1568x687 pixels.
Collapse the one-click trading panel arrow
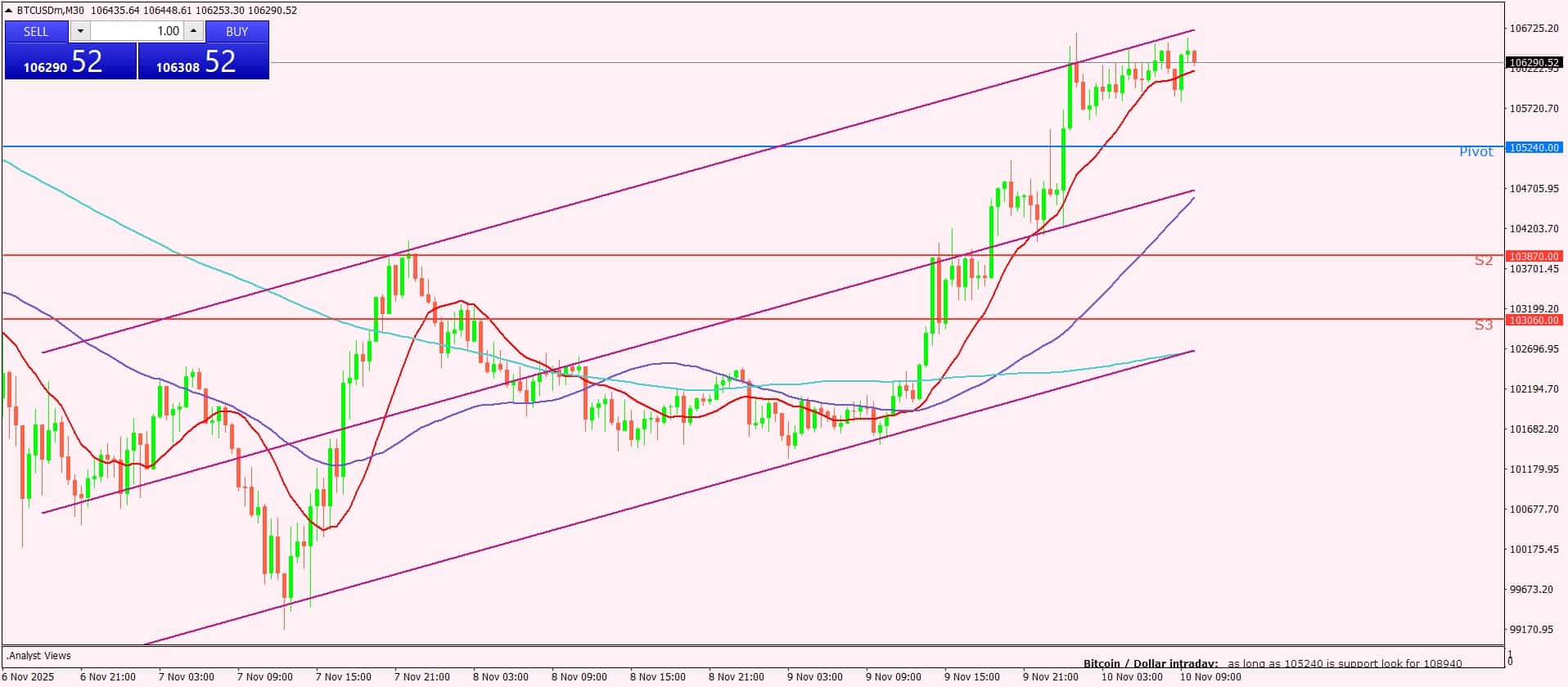click(9, 11)
